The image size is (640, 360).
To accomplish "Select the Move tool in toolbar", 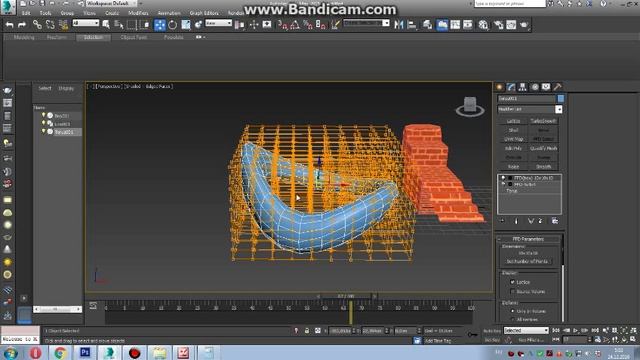I will coord(160,25).
